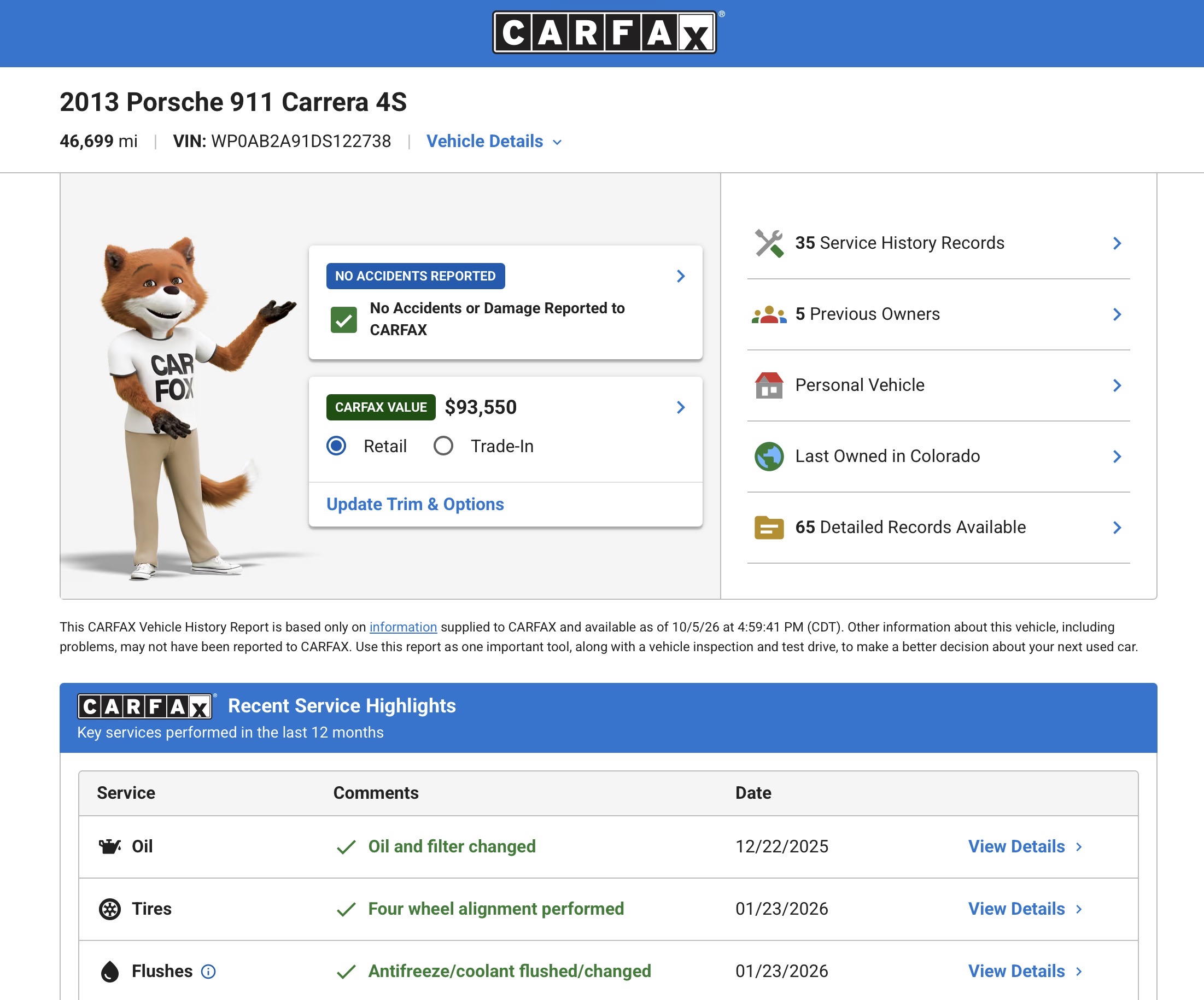Click the CARFAX logo in the header
1204x1000 pixels.
point(604,32)
